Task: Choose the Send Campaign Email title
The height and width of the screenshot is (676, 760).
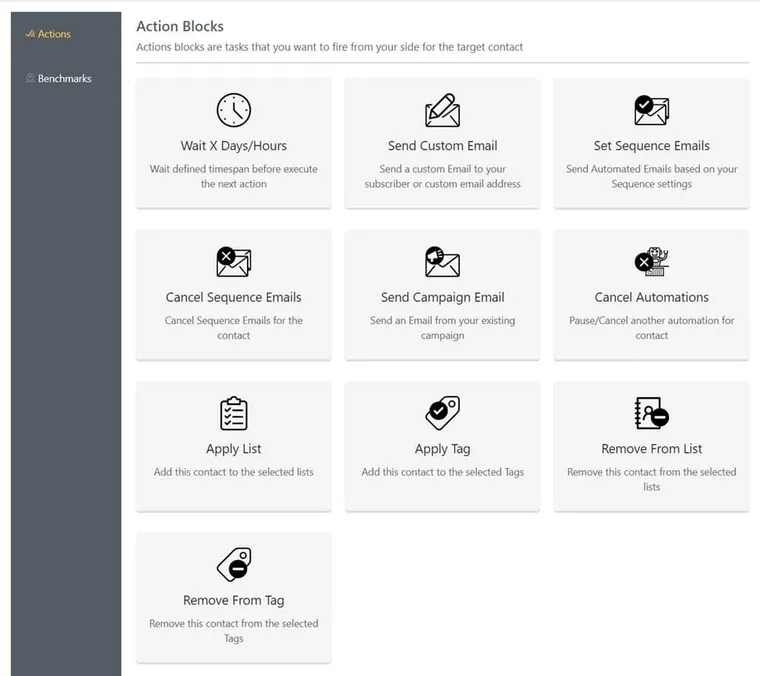Action: point(443,298)
